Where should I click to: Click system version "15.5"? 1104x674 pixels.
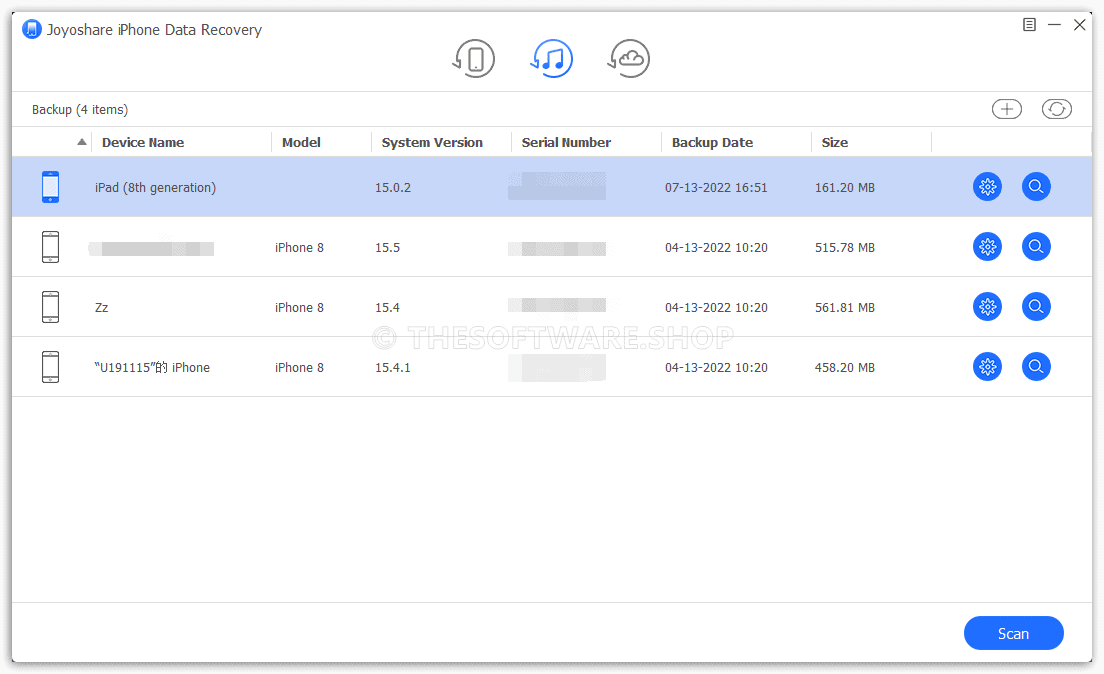[387, 248]
